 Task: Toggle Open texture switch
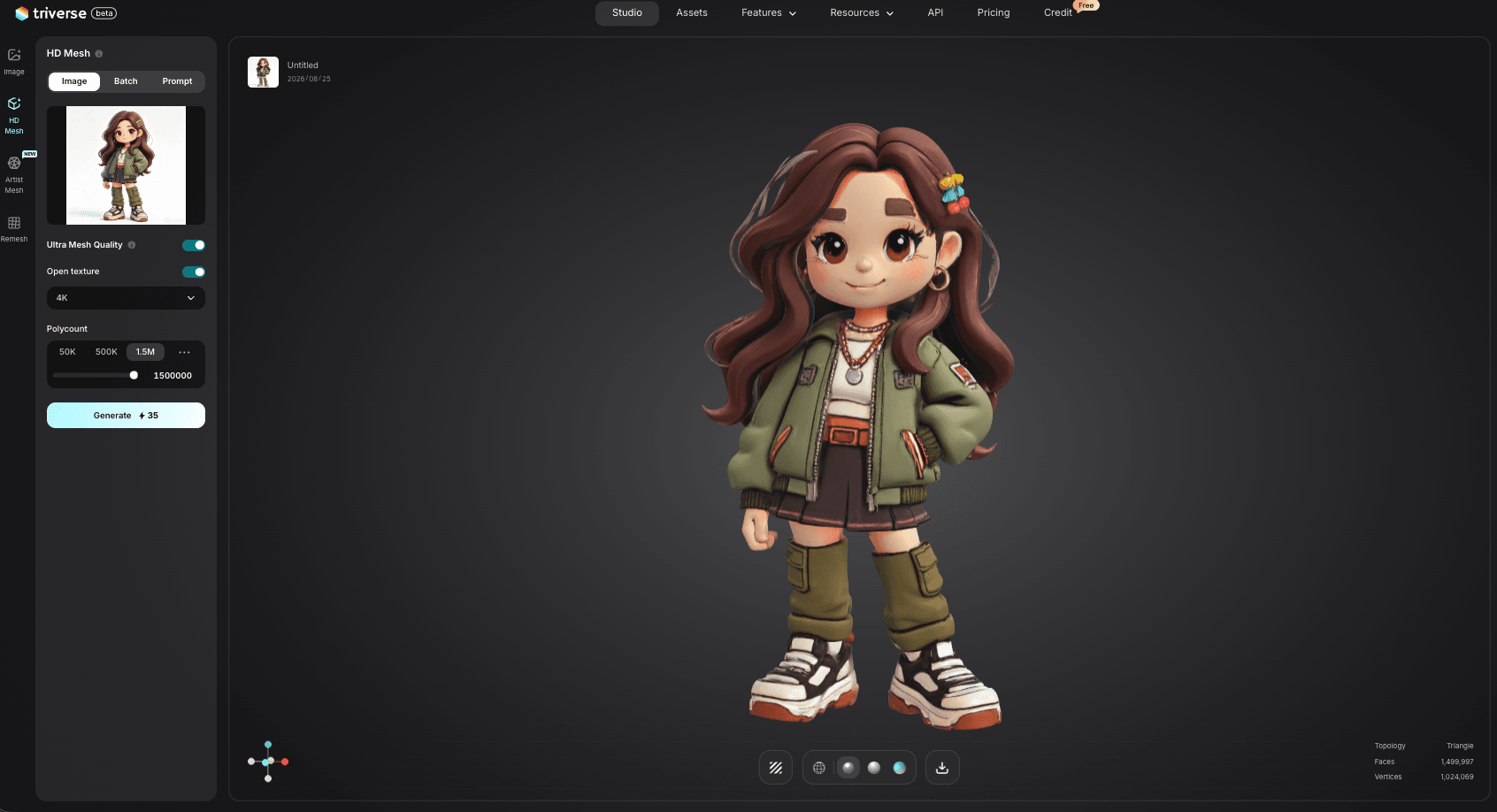click(x=194, y=272)
